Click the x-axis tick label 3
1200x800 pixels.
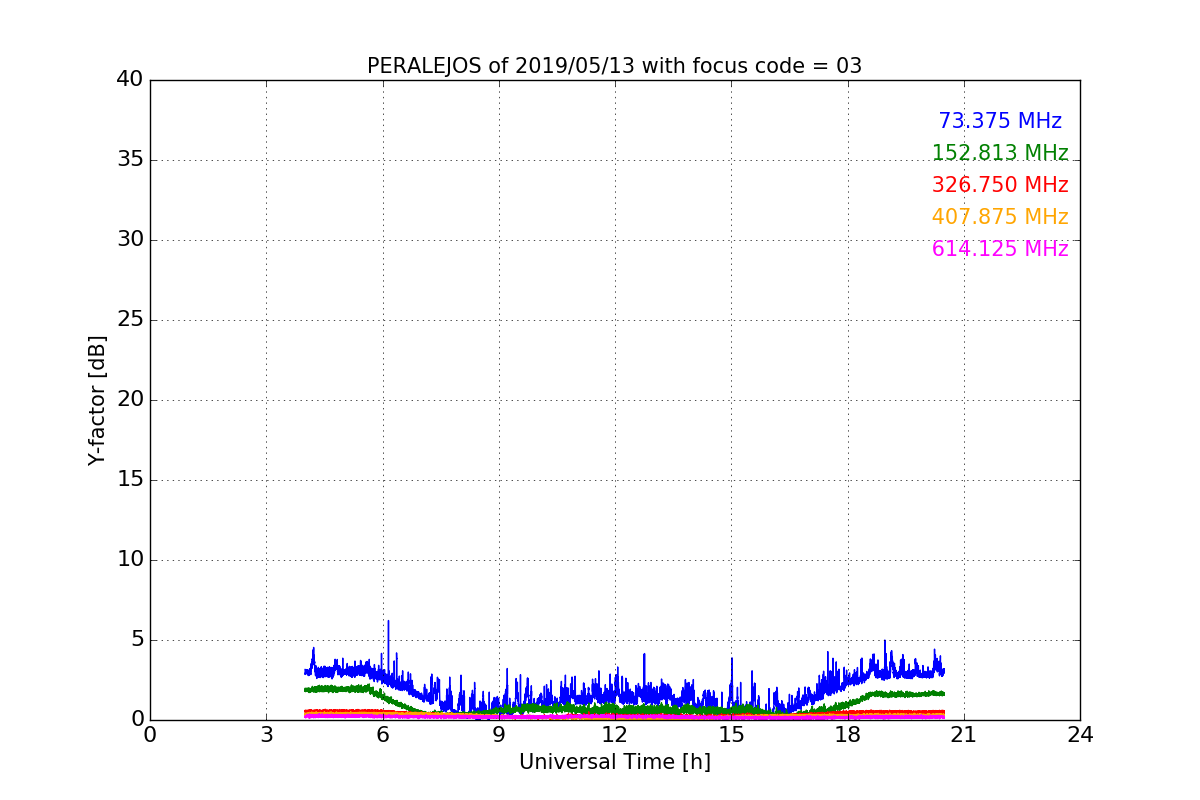tap(266, 734)
